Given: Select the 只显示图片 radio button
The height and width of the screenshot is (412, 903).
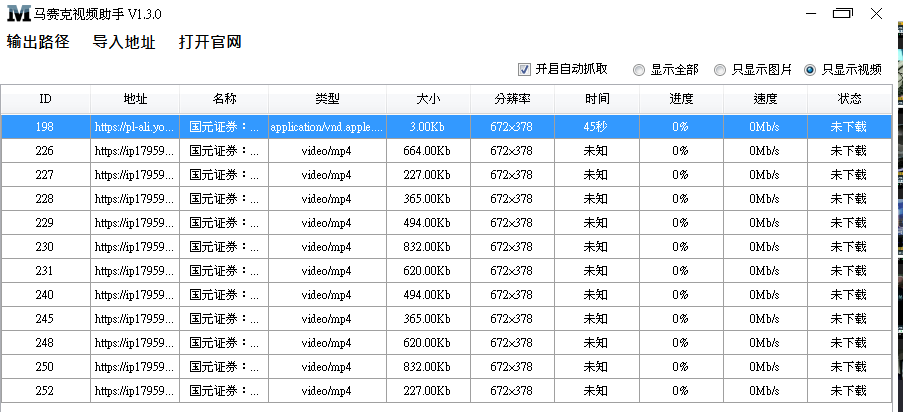Looking at the screenshot, I should tap(720, 70).
